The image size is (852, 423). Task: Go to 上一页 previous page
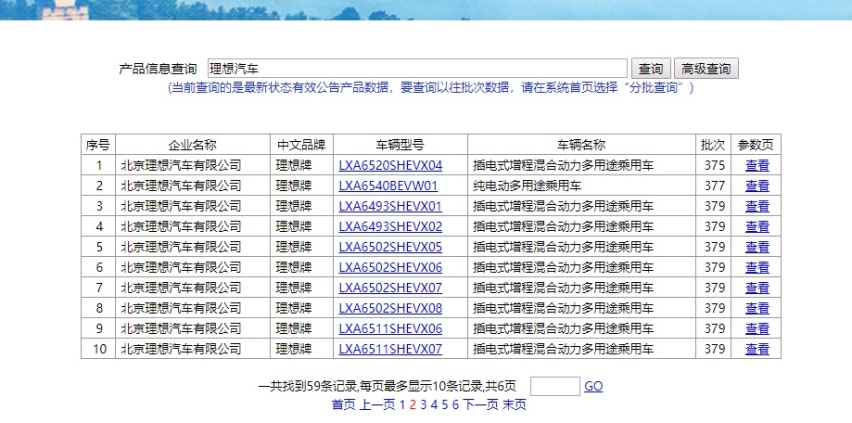pos(377,405)
